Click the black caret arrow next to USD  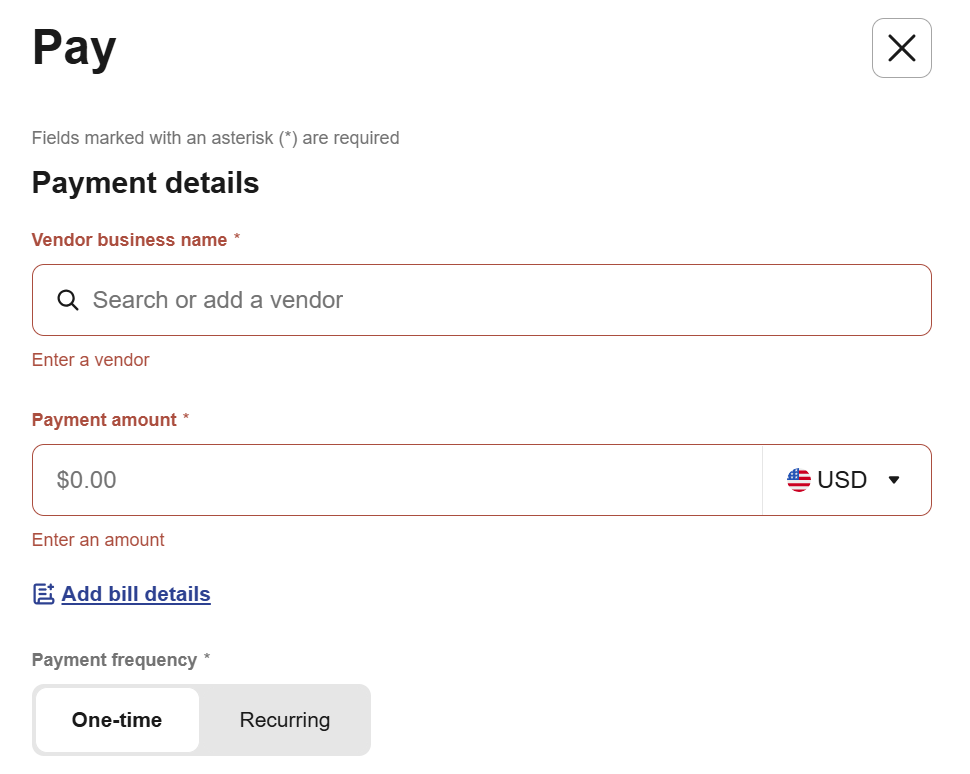point(894,480)
